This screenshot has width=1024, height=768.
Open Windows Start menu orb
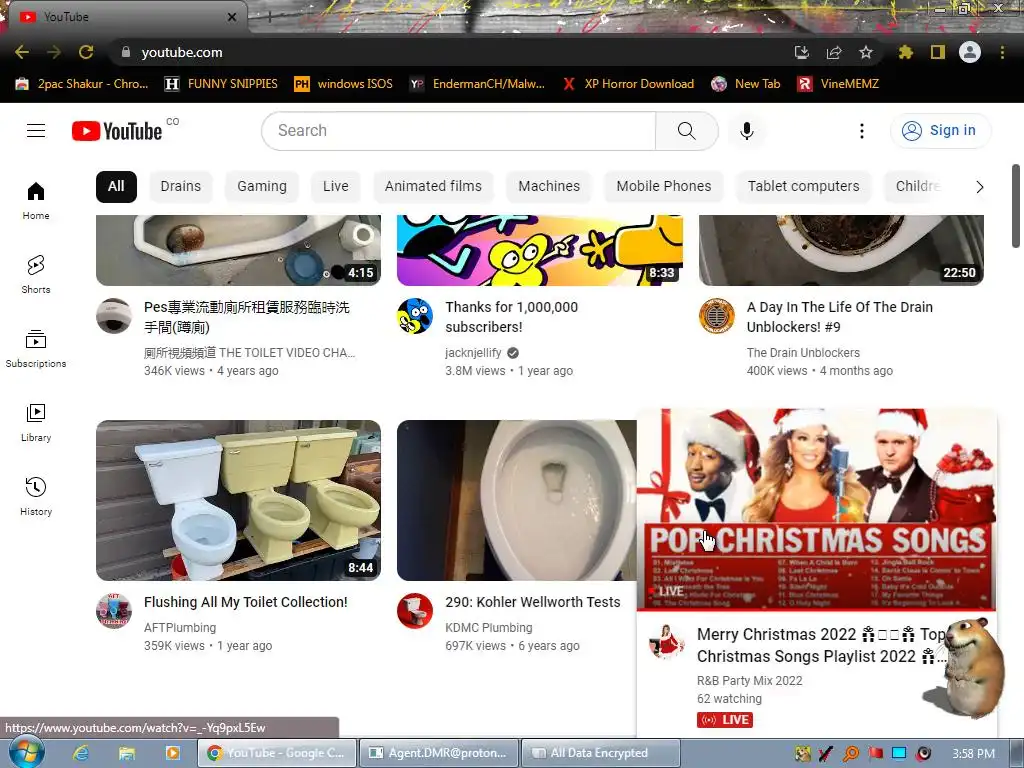point(27,752)
